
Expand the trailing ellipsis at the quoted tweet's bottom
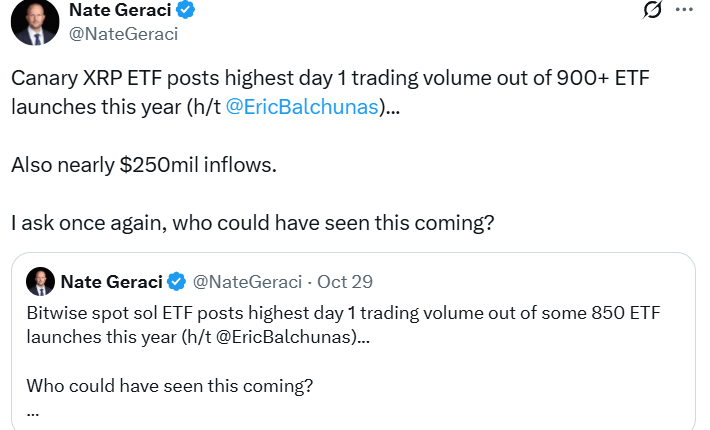click(x=33, y=410)
